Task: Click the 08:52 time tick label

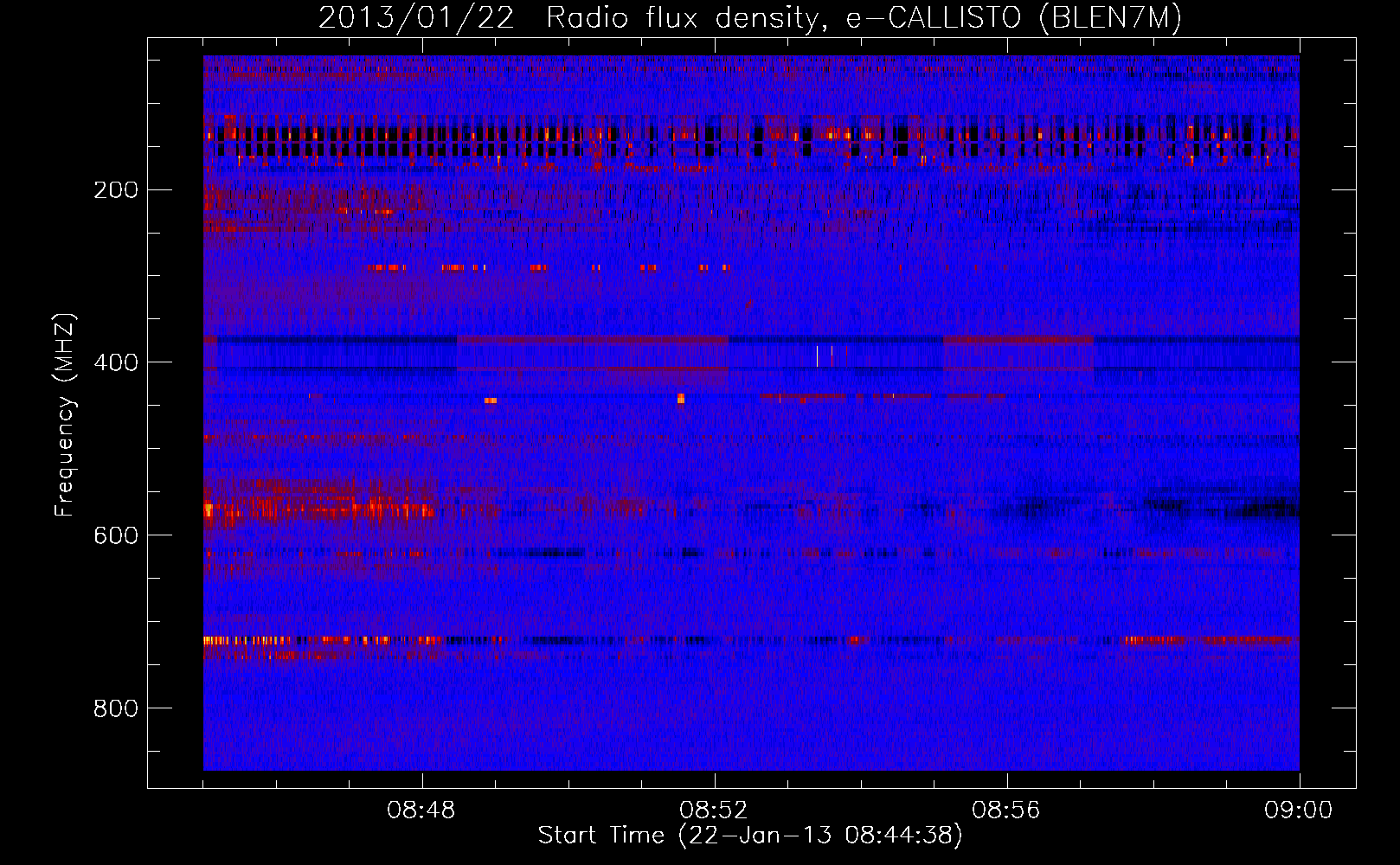Action: coord(714,811)
